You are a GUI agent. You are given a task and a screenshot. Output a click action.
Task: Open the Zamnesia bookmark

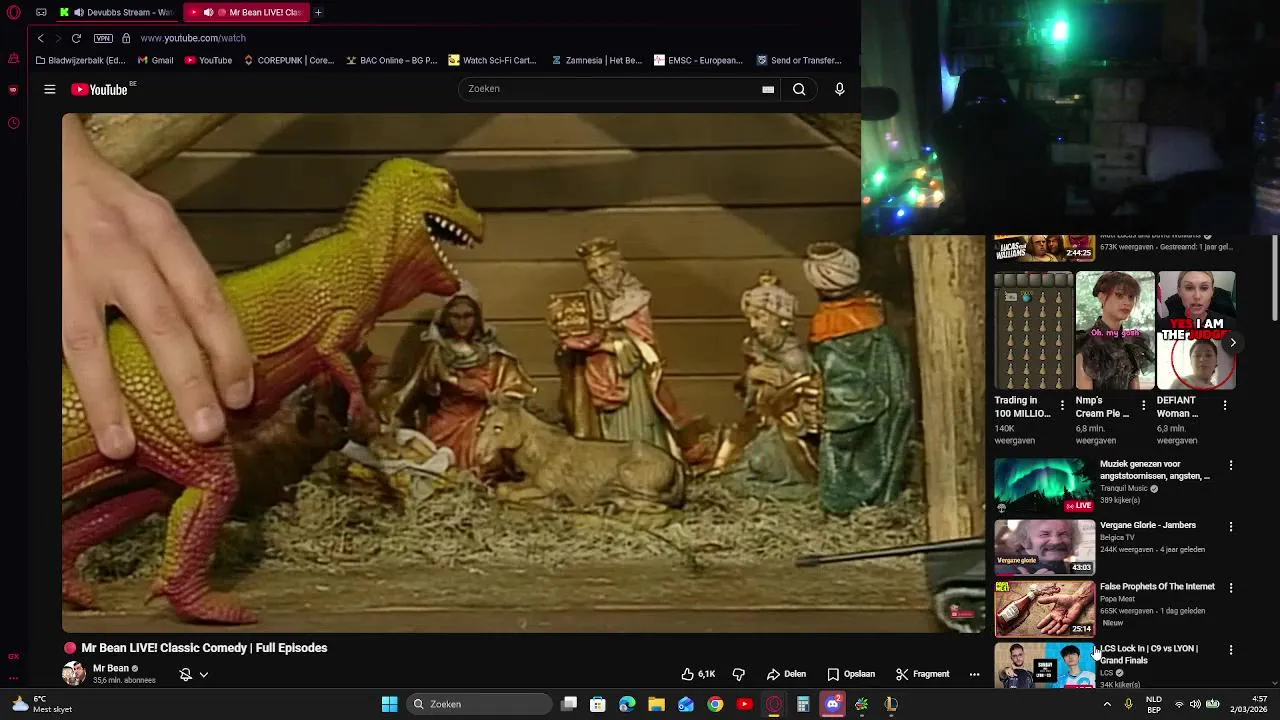click(596, 60)
